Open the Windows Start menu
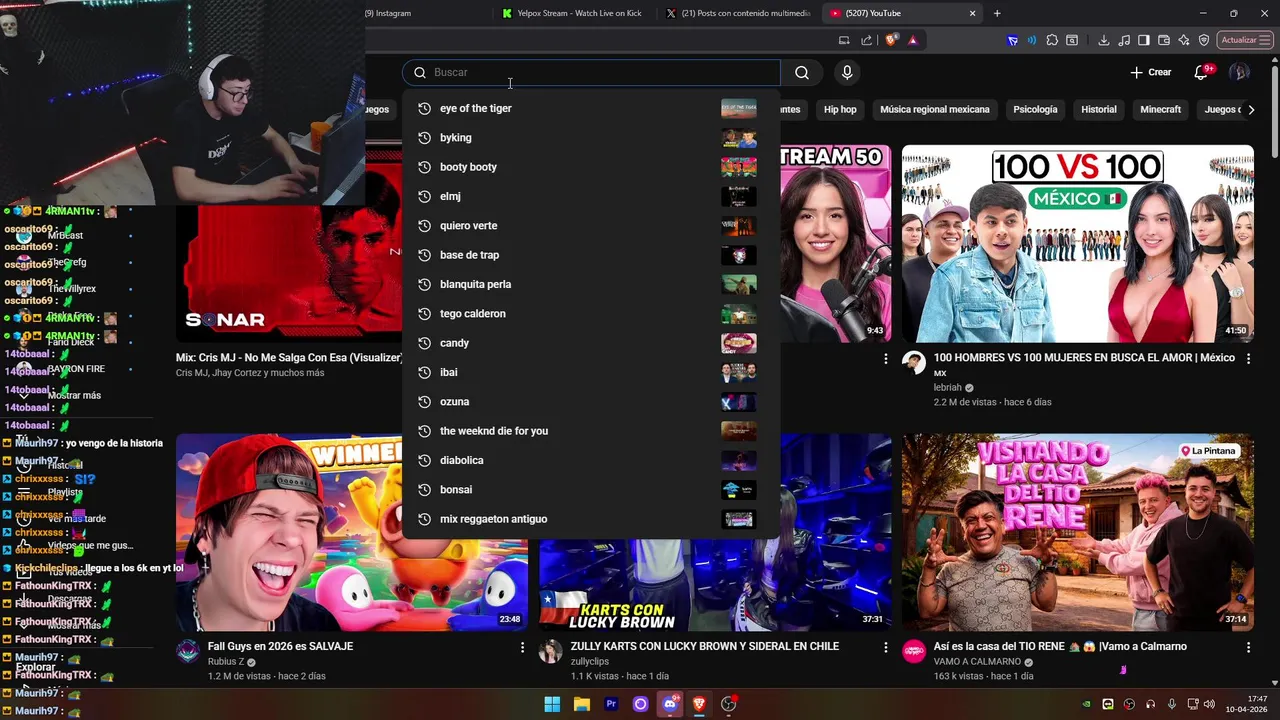Viewport: 1280px width, 720px height. point(552,704)
